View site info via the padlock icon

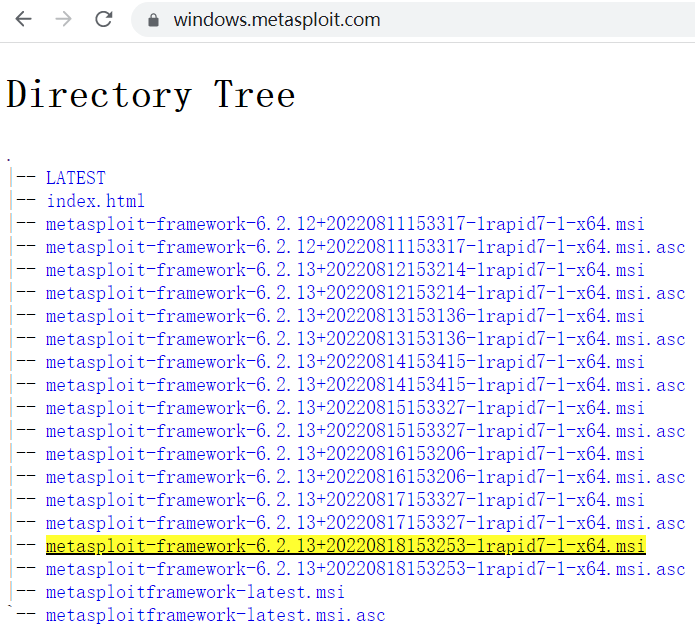(153, 20)
